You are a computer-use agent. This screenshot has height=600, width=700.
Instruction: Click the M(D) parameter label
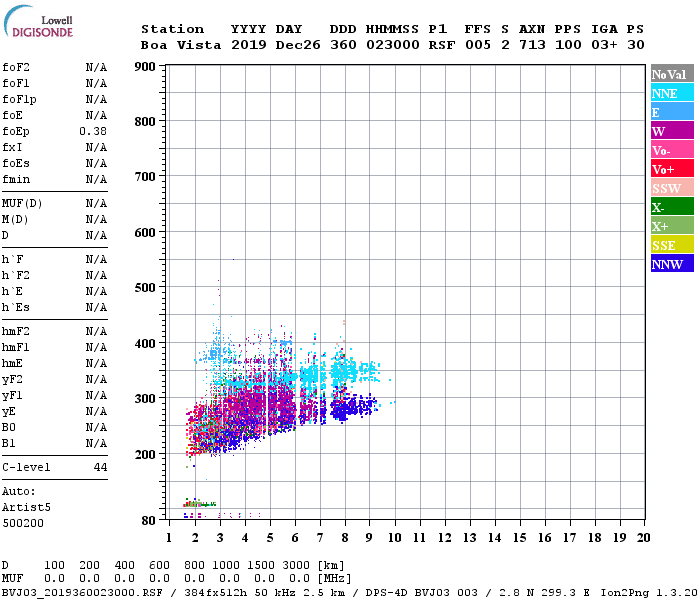click(15, 220)
